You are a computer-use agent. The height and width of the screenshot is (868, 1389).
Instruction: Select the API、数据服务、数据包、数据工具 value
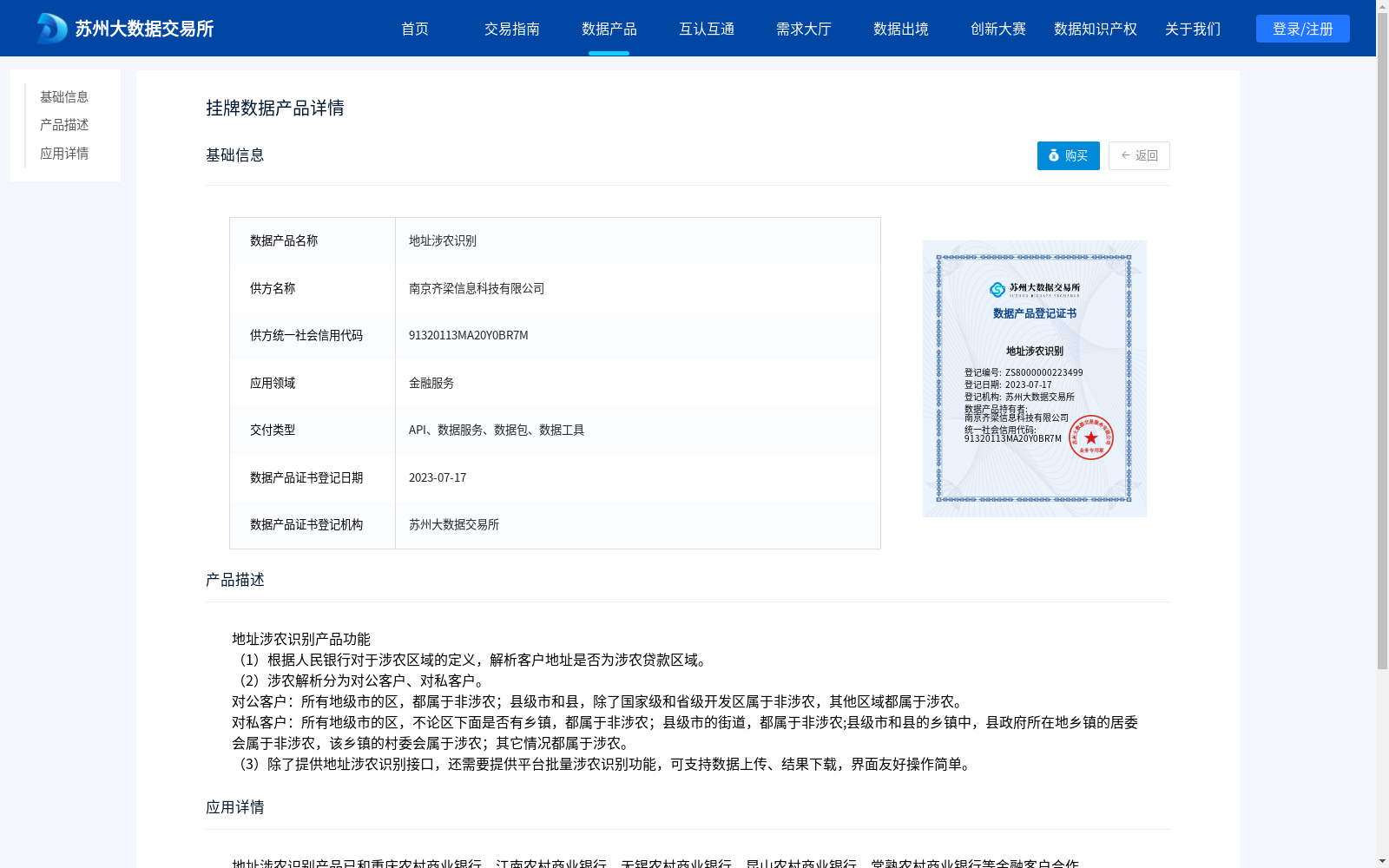[497, 430]
